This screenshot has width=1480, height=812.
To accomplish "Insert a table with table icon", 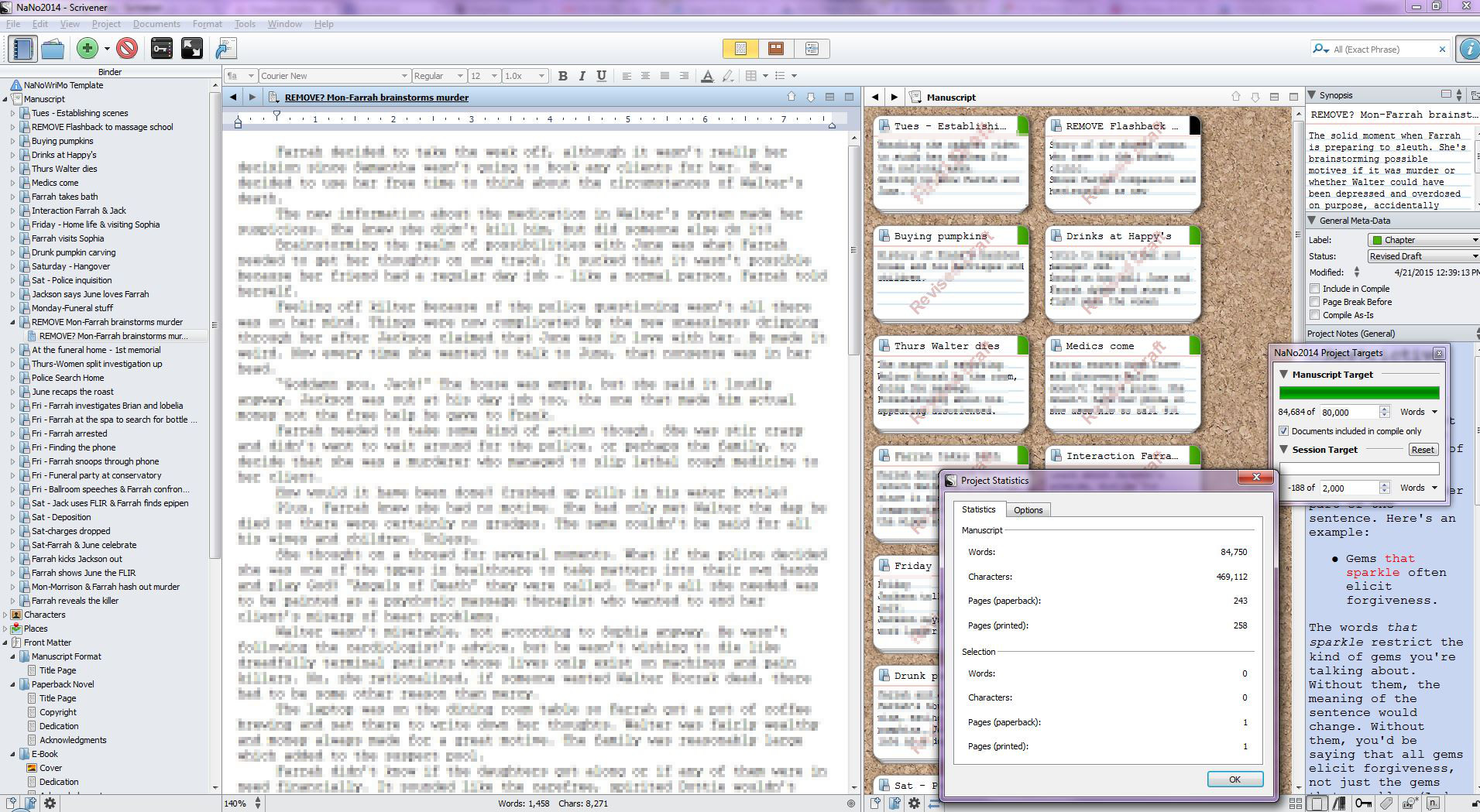I will [750, 76].
